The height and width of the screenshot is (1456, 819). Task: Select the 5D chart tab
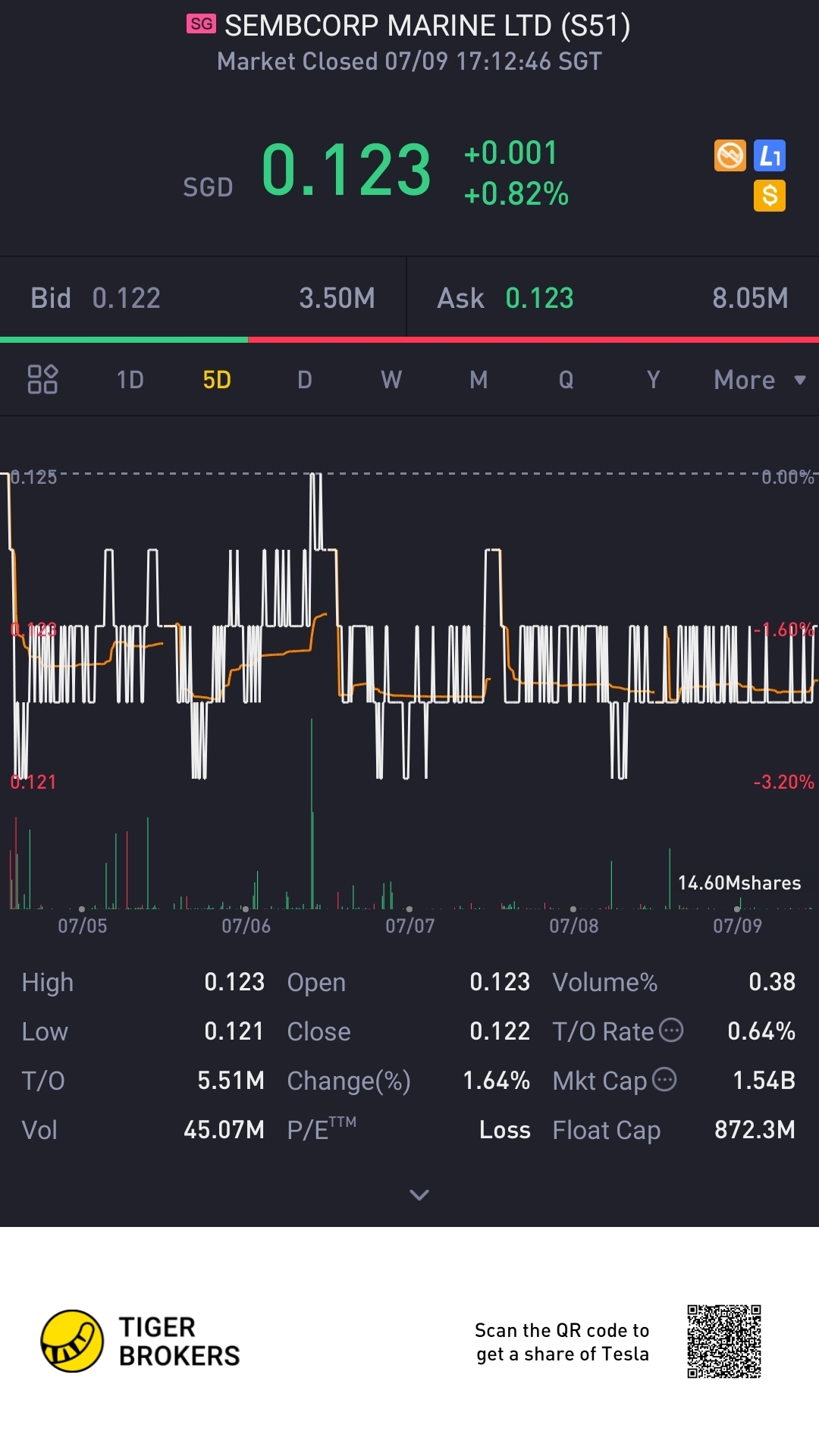217,380
